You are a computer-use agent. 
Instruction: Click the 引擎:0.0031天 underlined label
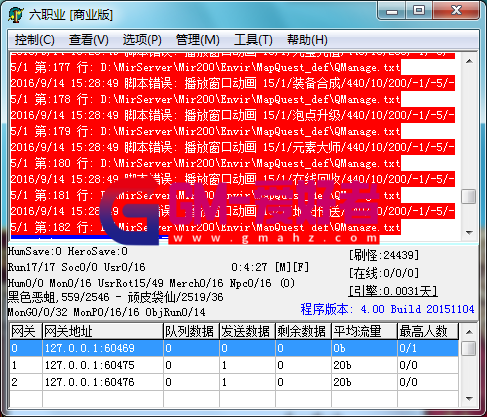point(393,291)
